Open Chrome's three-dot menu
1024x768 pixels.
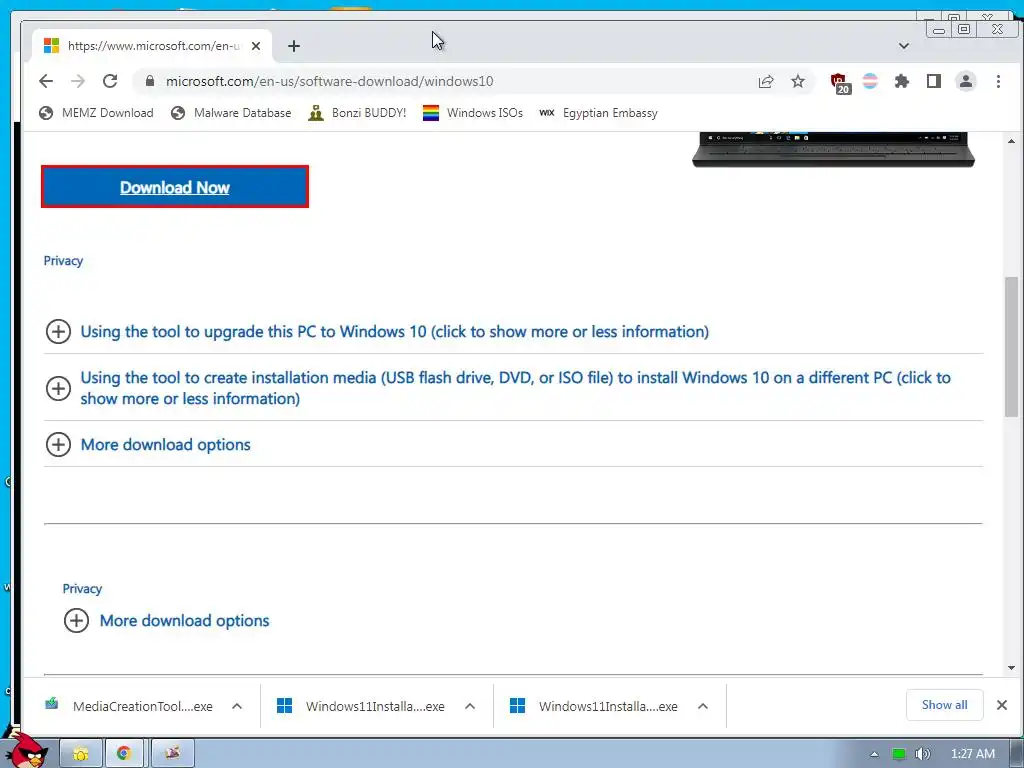click(998, 81)
